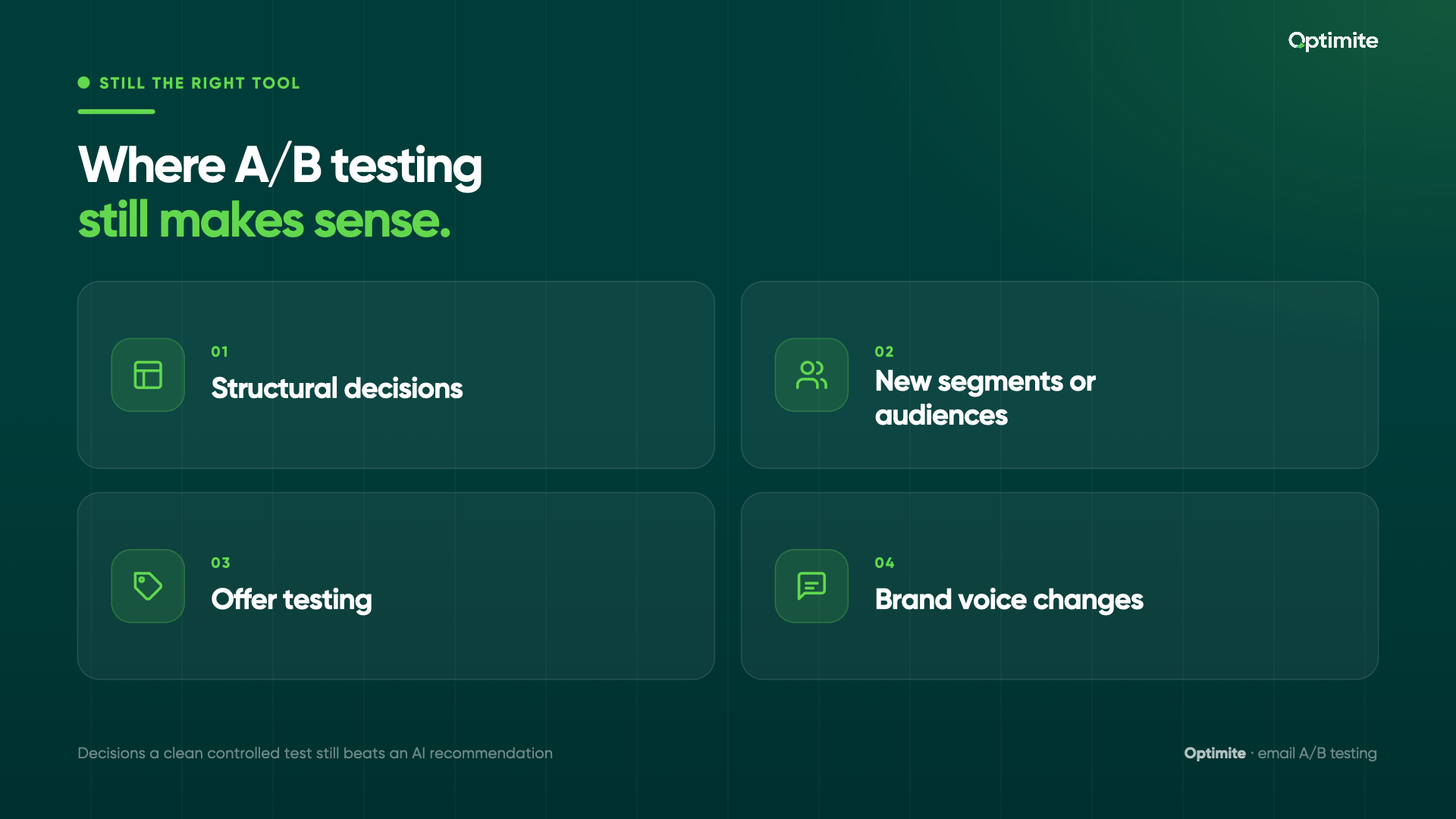Select the New segments or audiences heading
This screenshot has width=1456, height=819.
[985, 398]
